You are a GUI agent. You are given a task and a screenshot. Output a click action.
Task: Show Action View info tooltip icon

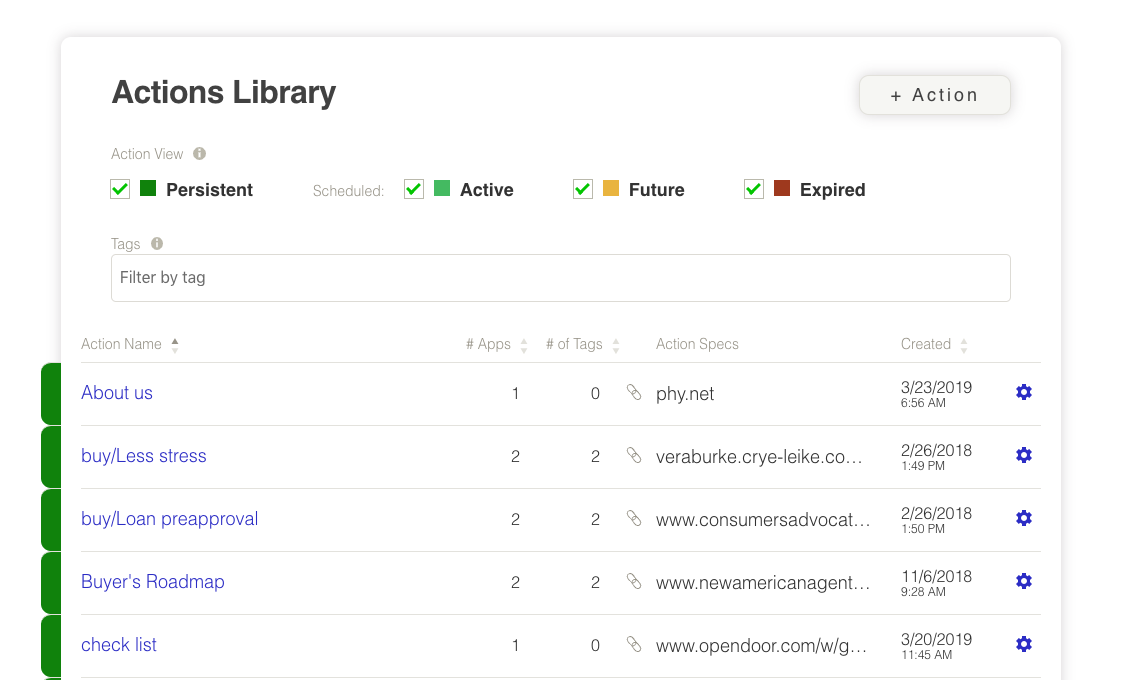199,154
